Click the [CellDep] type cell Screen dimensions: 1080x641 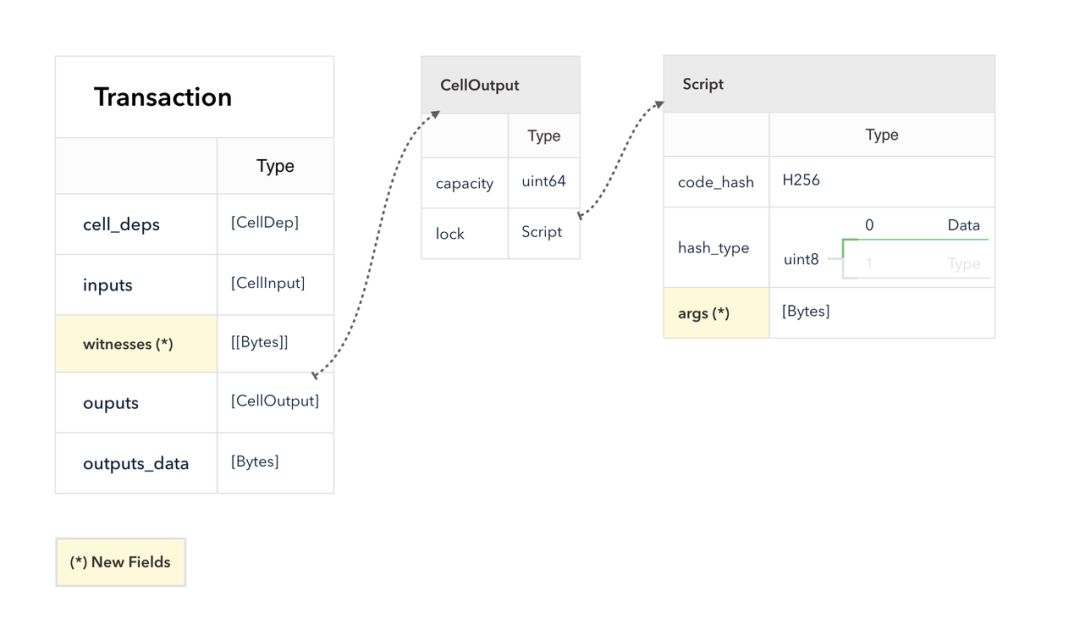click(x=264, y=222)
